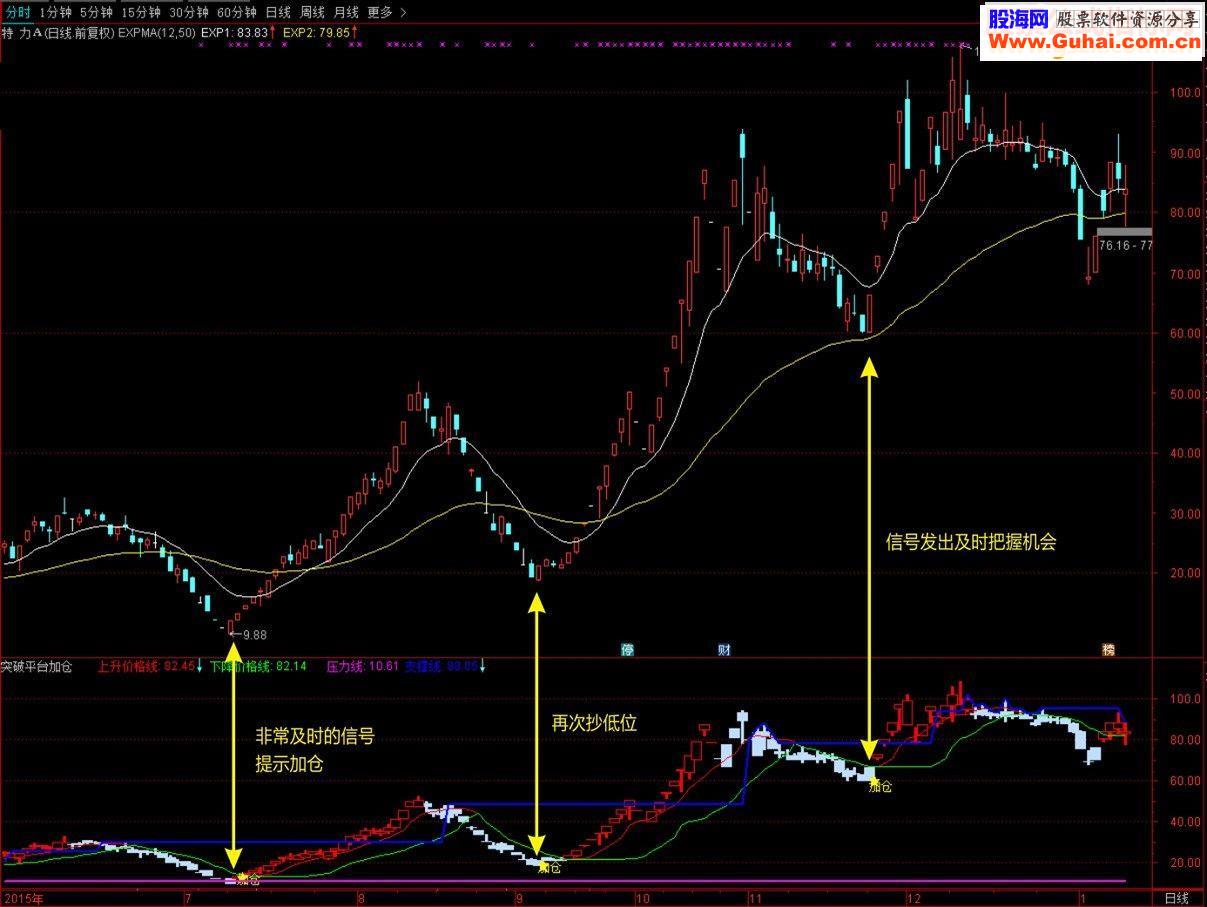The image size is (1207, 907).
Task: Open the 日线.前复权 adjustment setting
Action: (80, 32)
